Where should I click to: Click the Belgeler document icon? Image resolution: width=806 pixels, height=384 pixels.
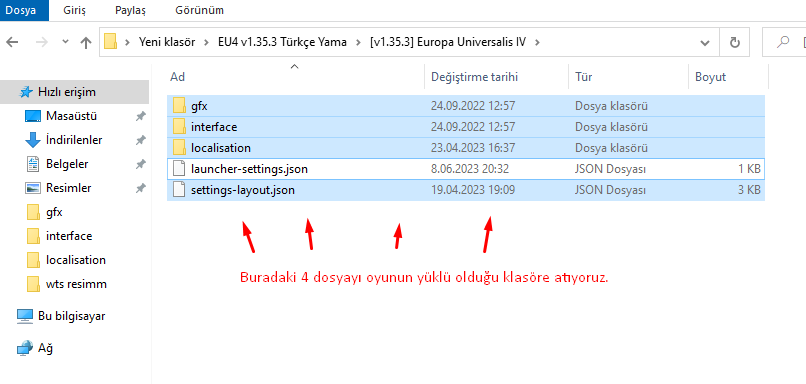[32, 164]
